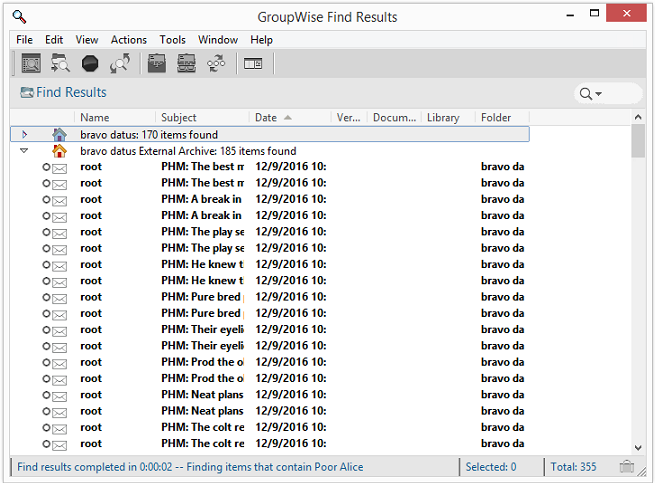The height and width of the screenshot is (483, 655).
Task: Click the closed file drawer toolbar icon
Action: pos(156,64)
